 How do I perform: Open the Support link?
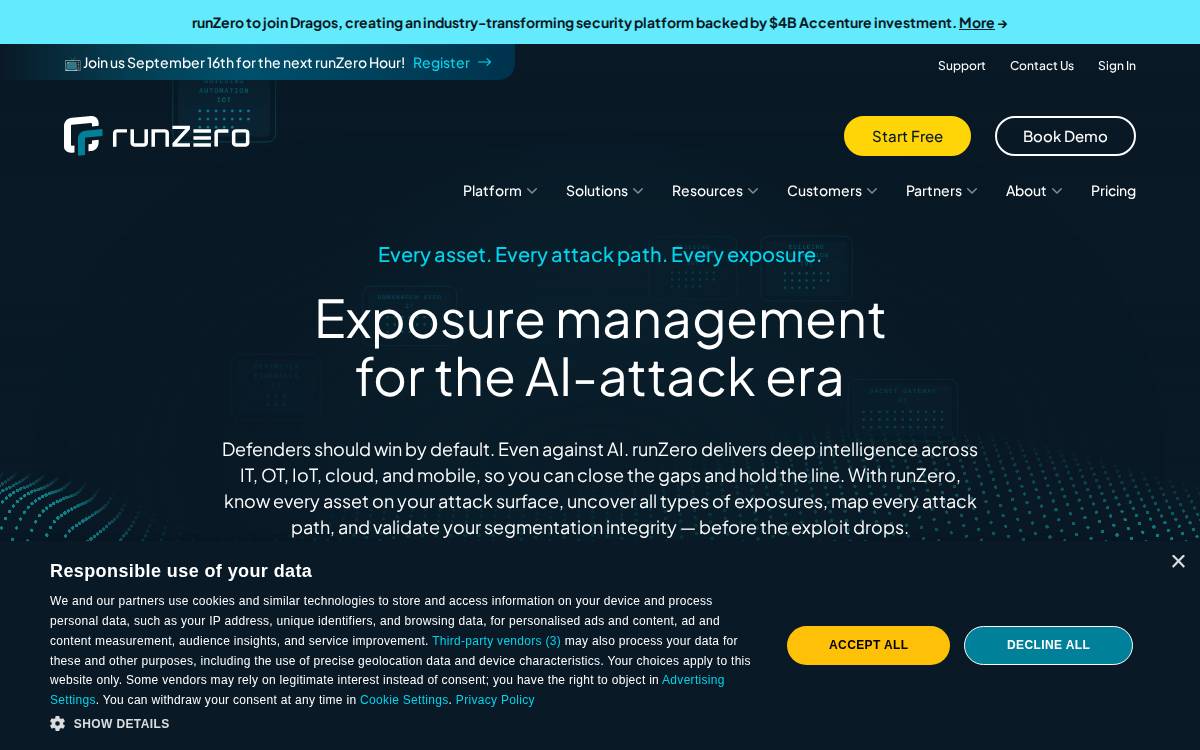point(962,66)
